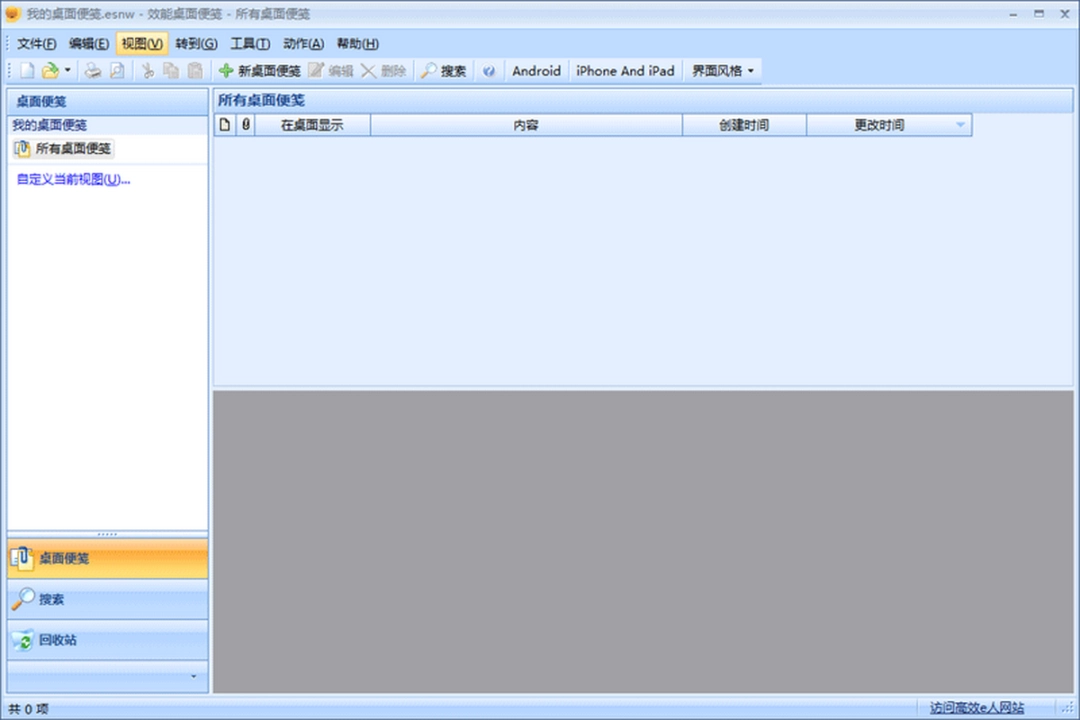Expand the Open button's dropdown arrow
This screenshot has width=1080, height=720.
coord(68,70)
